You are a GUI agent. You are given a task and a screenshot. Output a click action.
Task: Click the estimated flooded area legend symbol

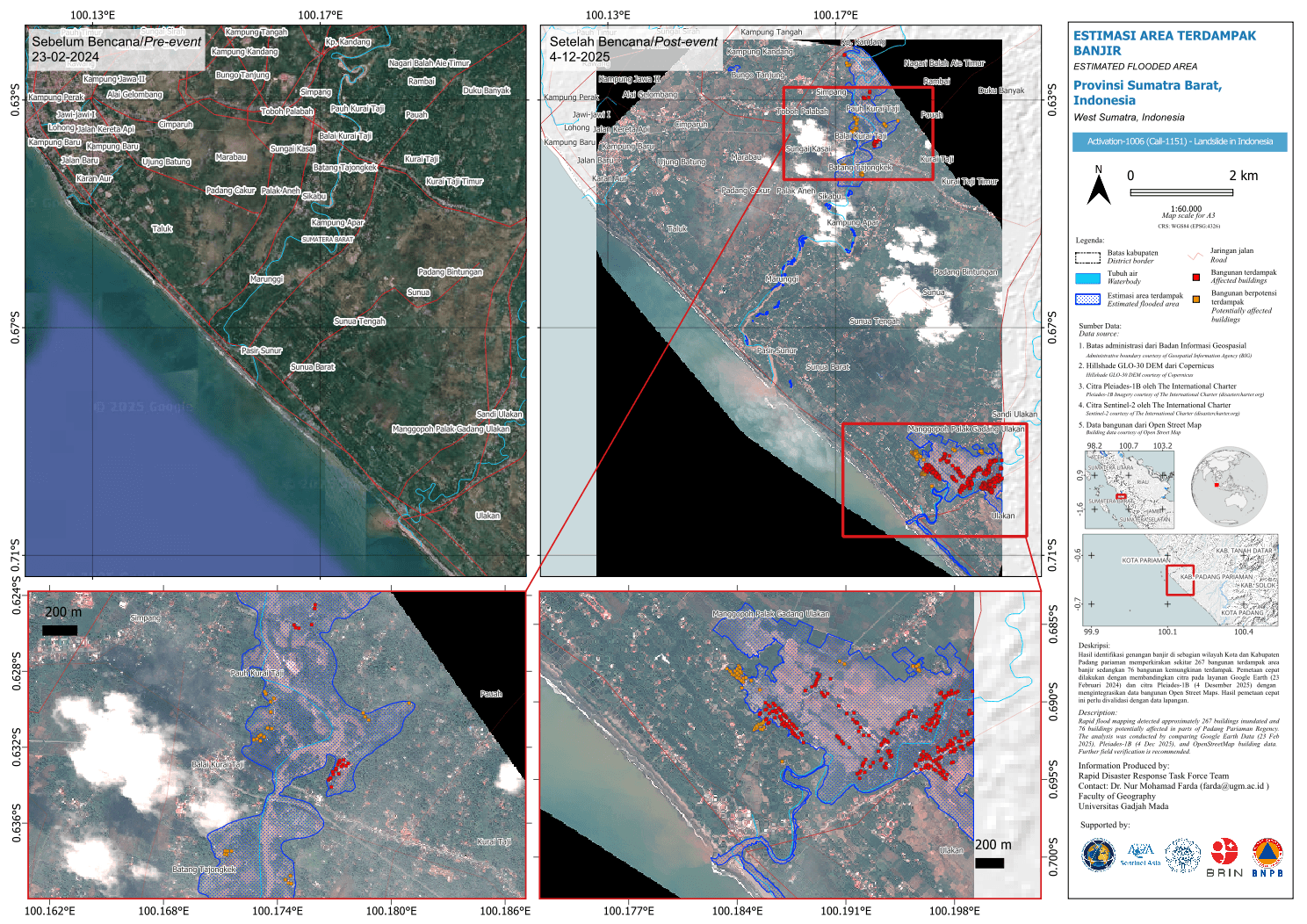[1087, 300]
